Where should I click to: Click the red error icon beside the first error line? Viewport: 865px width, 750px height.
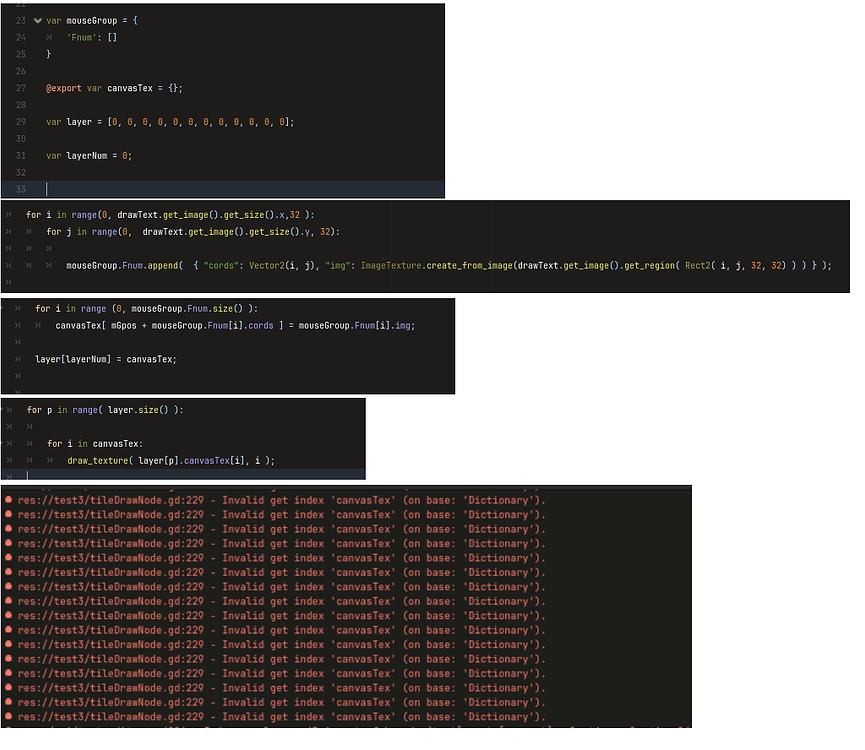click(9, 500)
